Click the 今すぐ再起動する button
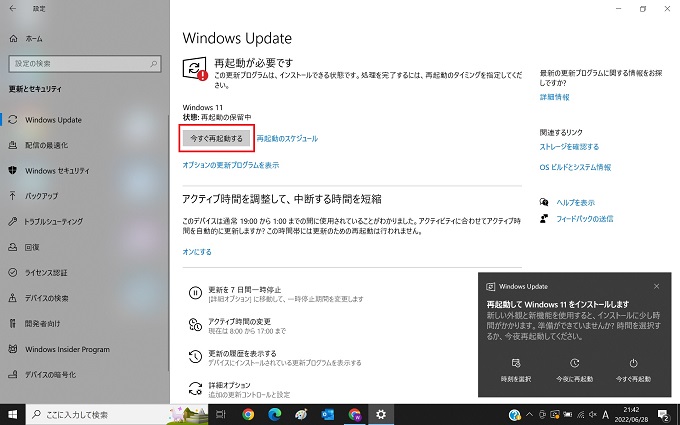 (x=216, y=138)
